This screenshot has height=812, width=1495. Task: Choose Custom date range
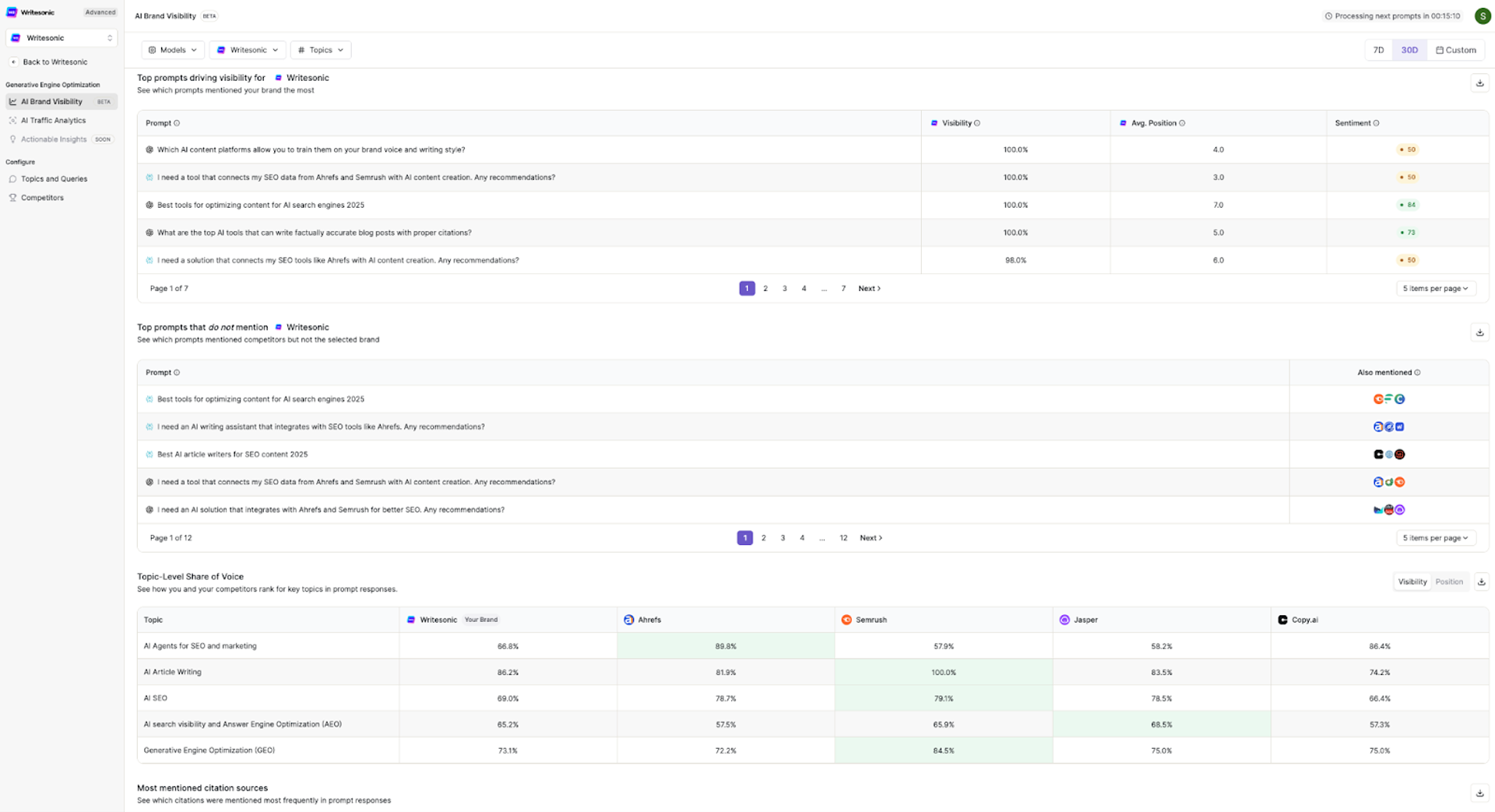pyautogui.click(x=1456, y=50)
